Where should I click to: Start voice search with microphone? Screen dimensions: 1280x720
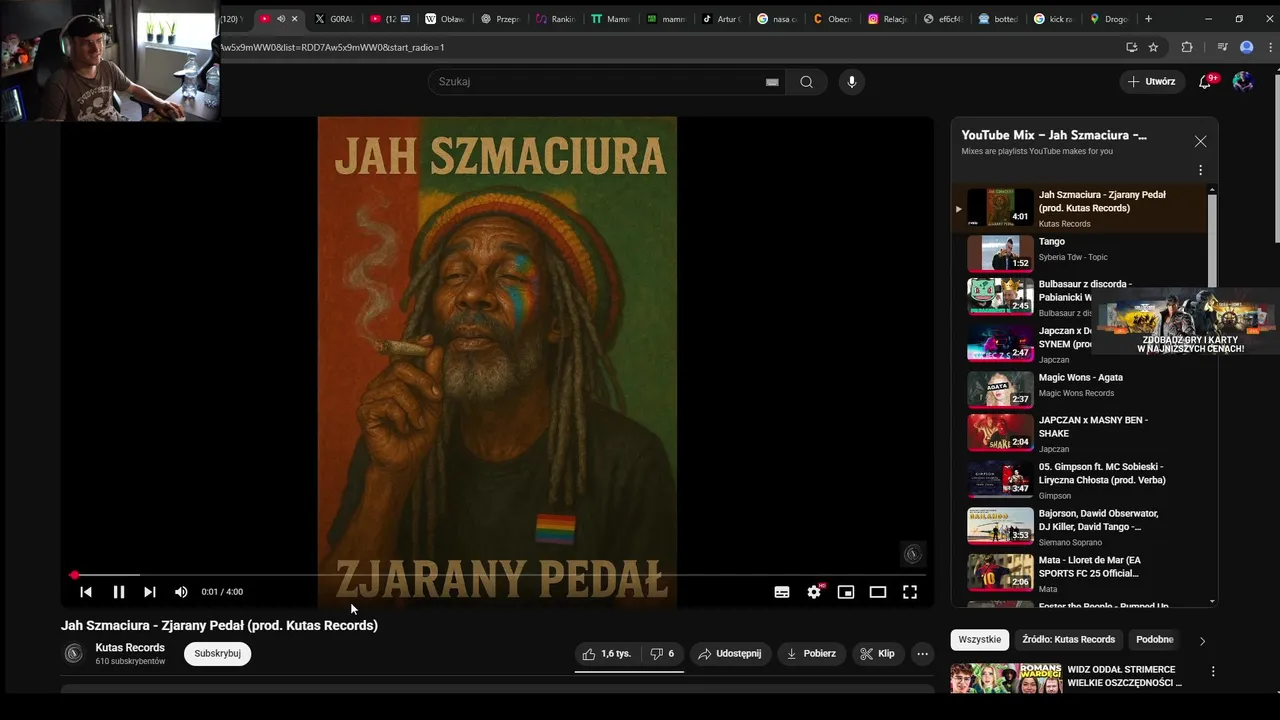(x=852, y=82)
